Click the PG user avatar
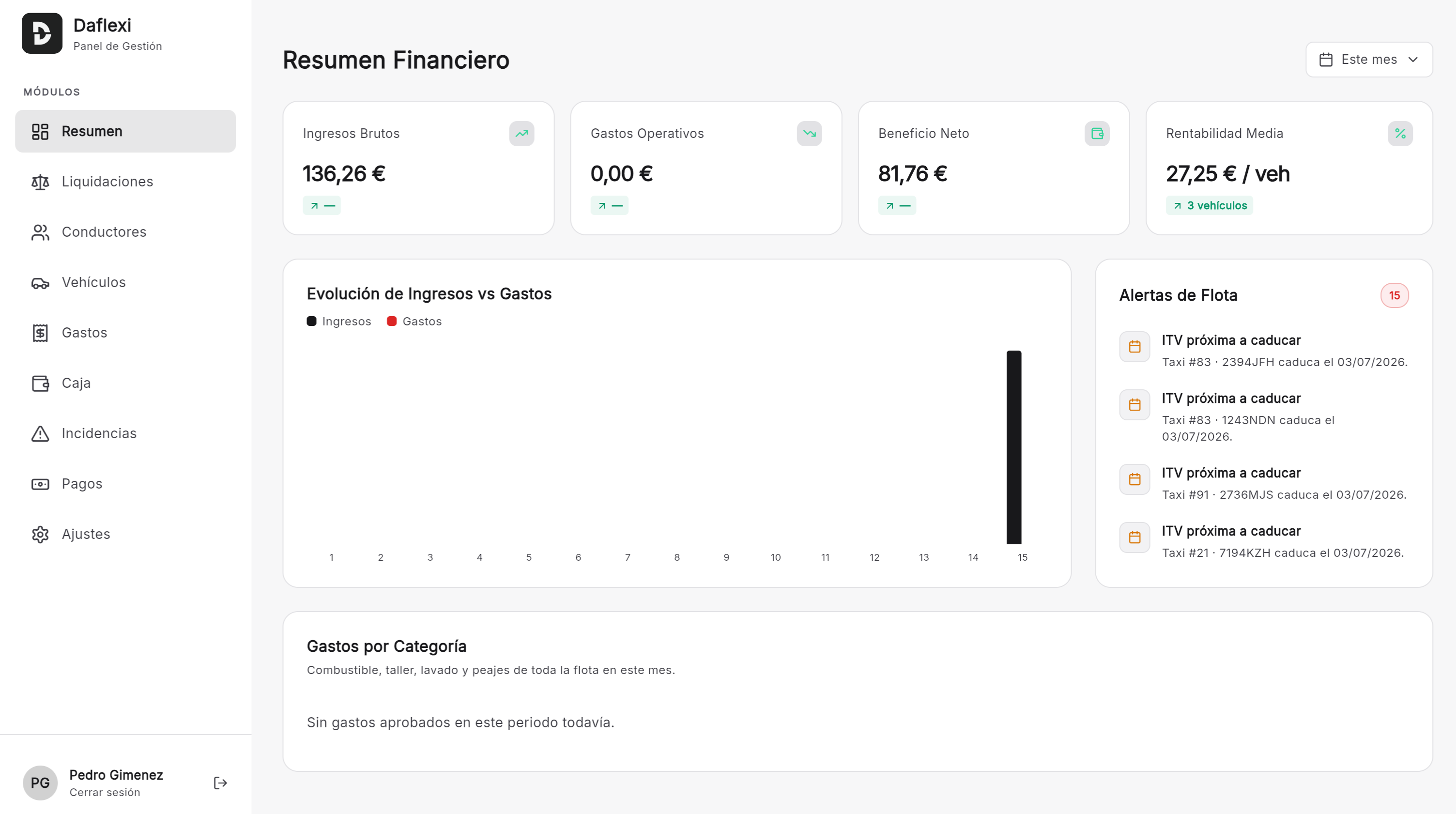1456x814 pixels. 40,783
